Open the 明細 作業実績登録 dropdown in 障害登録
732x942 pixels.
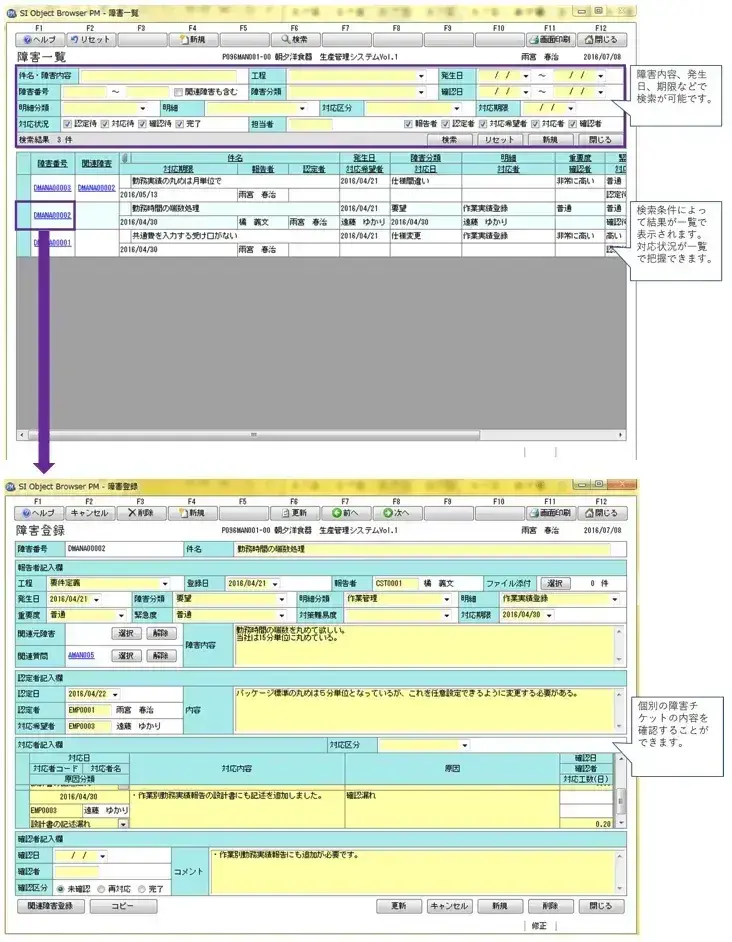615,599
